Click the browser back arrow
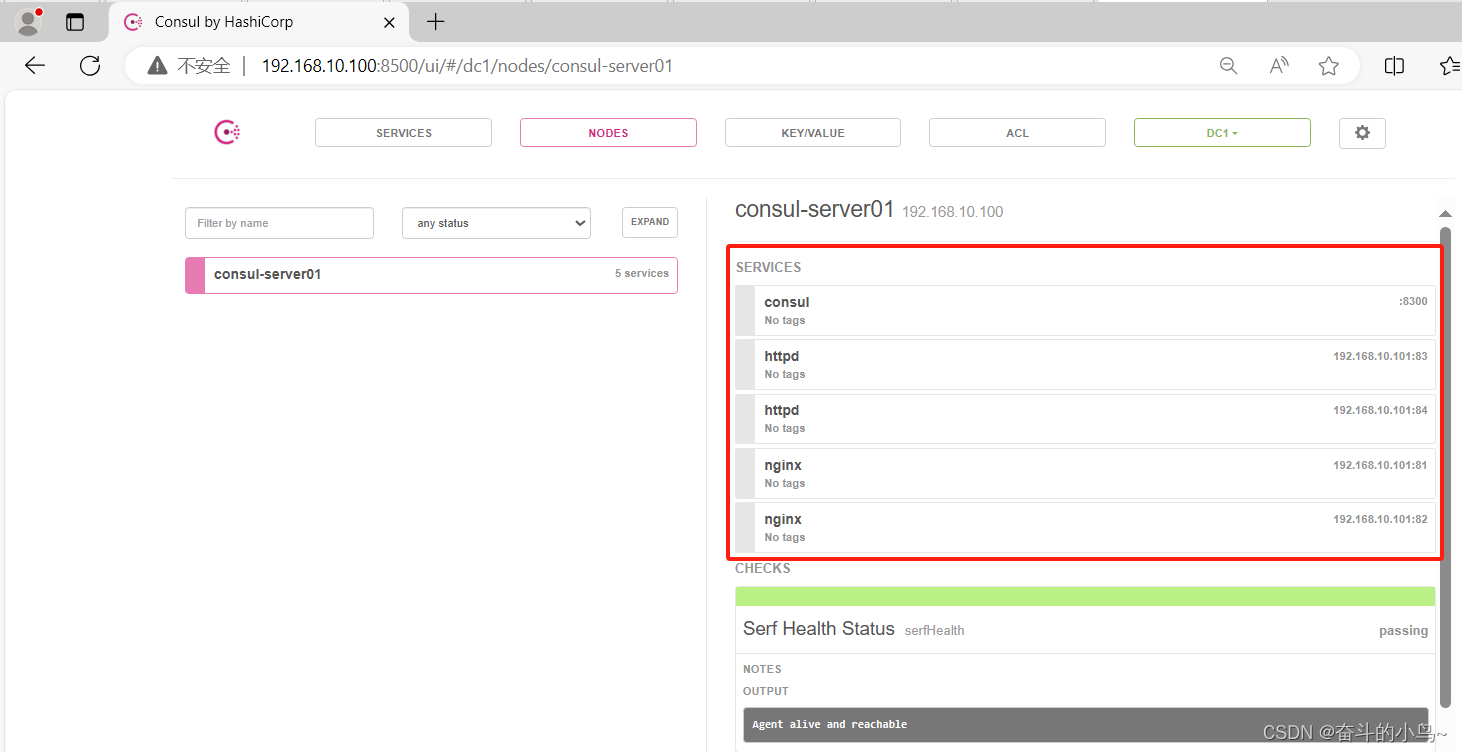1462x752 pixels. point(34,65)
